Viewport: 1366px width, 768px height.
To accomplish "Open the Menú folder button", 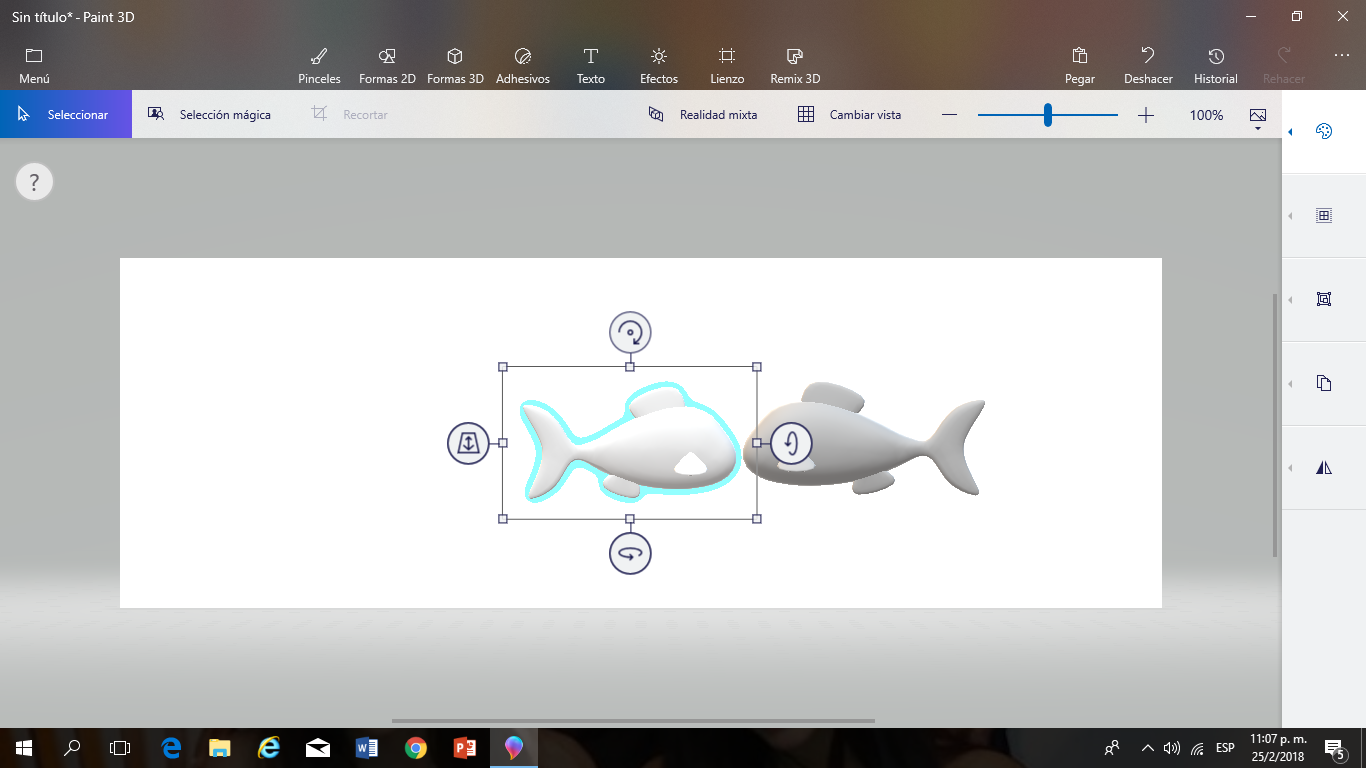I will 34,66.
